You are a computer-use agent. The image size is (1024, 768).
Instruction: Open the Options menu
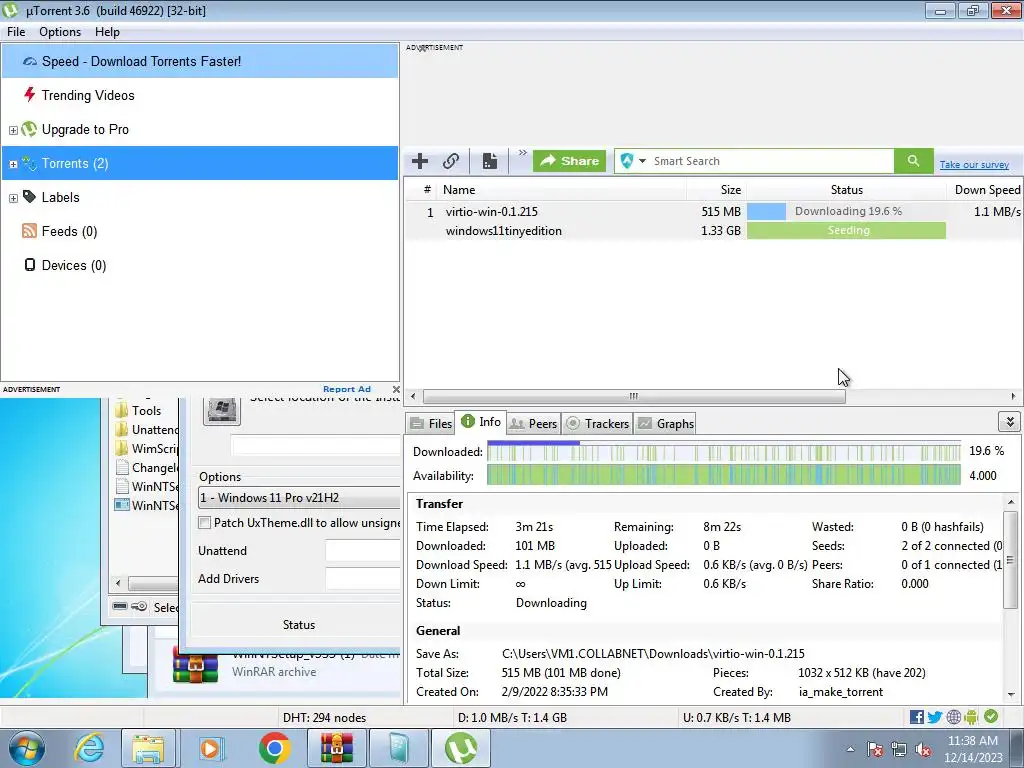pyautogui.click(x=60, y=32)
